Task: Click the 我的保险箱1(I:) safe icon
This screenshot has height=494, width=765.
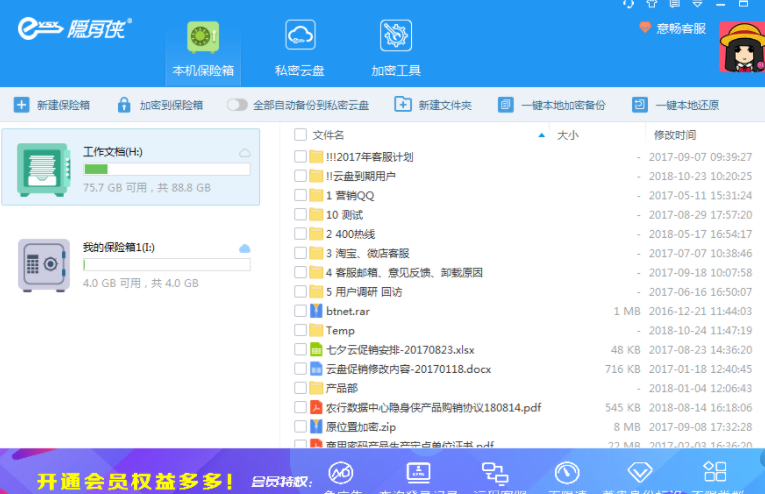Action: coord(44,265)
